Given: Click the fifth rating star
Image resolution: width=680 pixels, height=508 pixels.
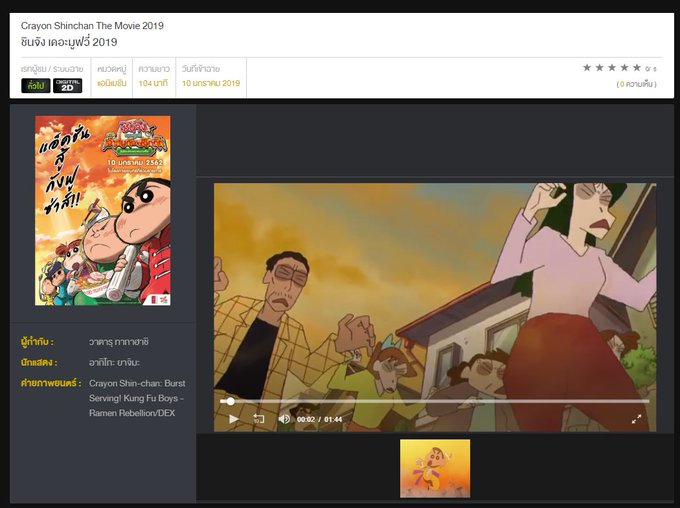Looking at the screenshot, I should (x=637, y=67).
